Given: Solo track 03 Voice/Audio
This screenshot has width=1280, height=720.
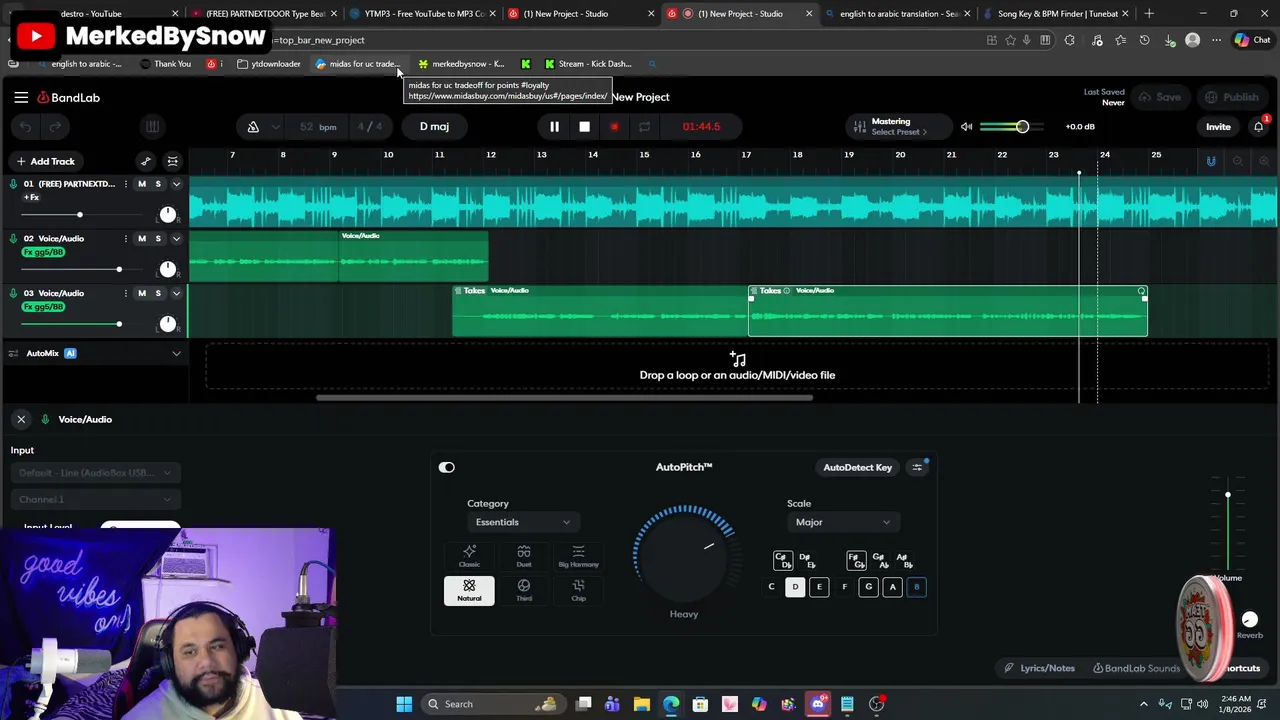Looking at the screenshot, I should 158,293.
